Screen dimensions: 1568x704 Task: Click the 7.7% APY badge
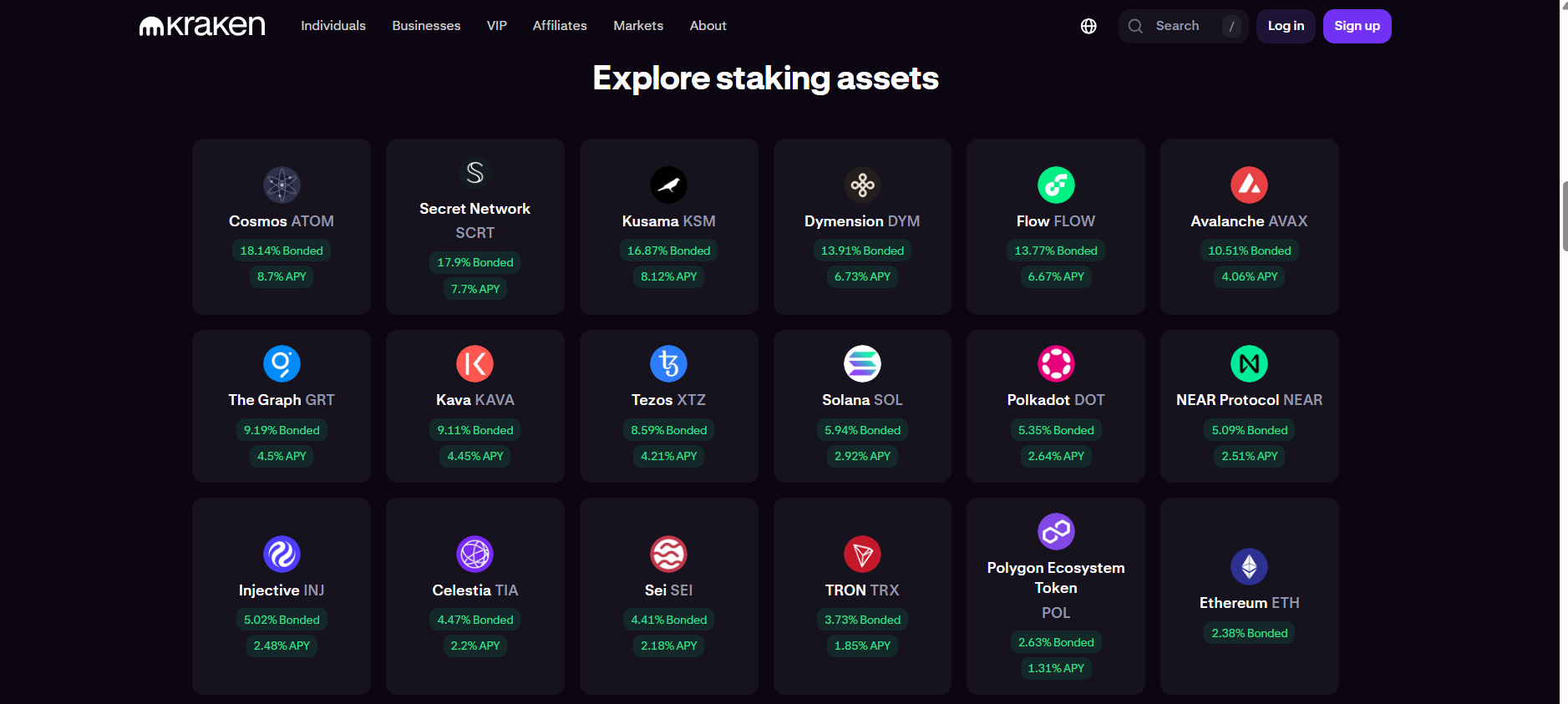click(x=475, y=289)
